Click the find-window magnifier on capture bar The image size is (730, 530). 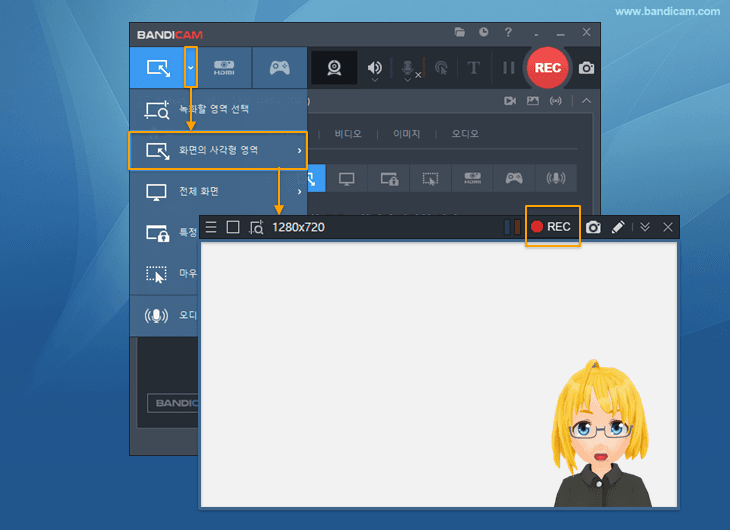pos(256,227)
